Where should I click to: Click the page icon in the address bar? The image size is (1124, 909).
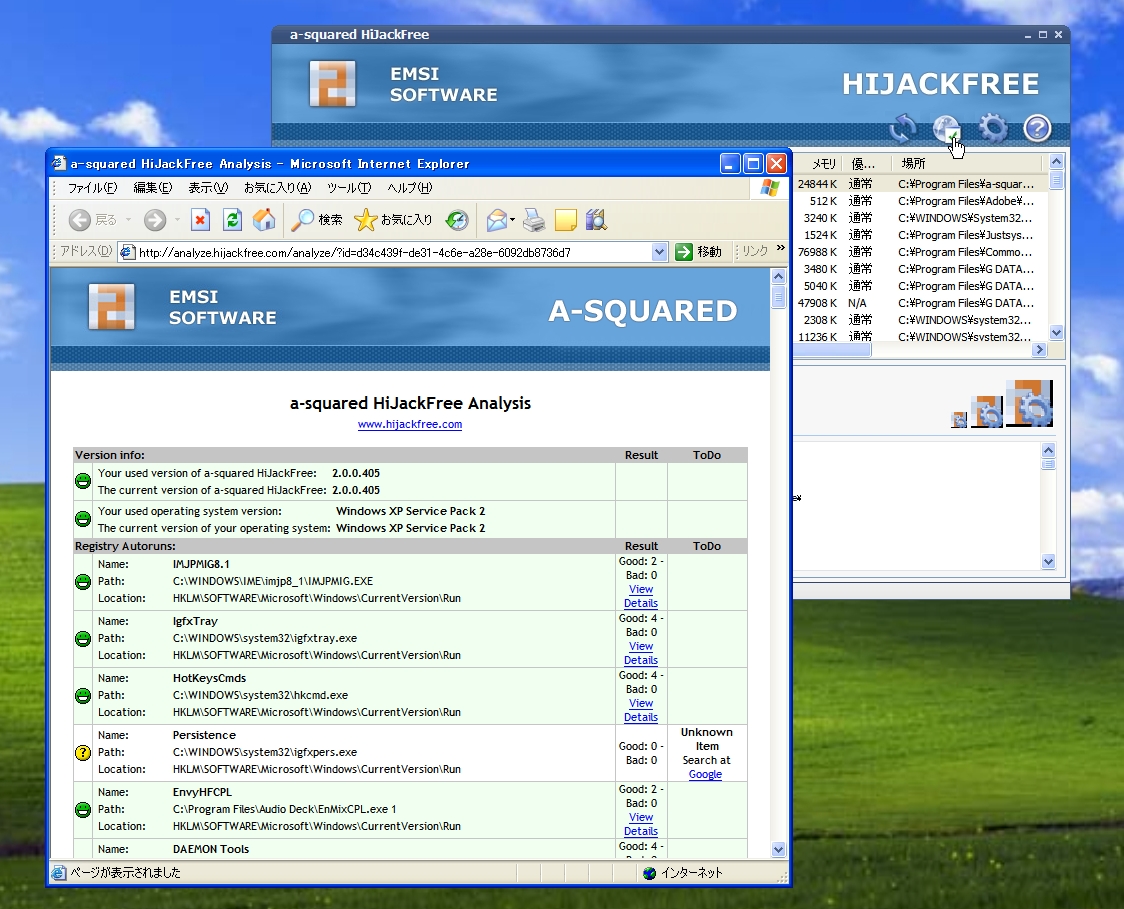[x=128, y=252]
